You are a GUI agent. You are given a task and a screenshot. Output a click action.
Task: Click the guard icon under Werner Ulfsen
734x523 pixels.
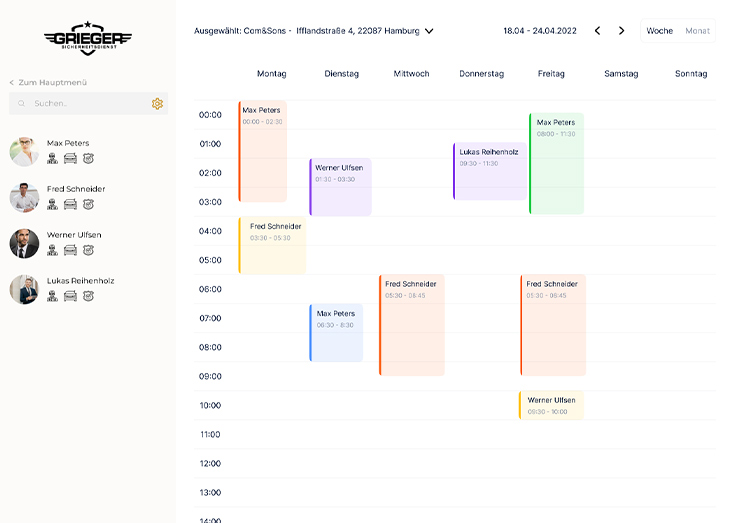52,250
